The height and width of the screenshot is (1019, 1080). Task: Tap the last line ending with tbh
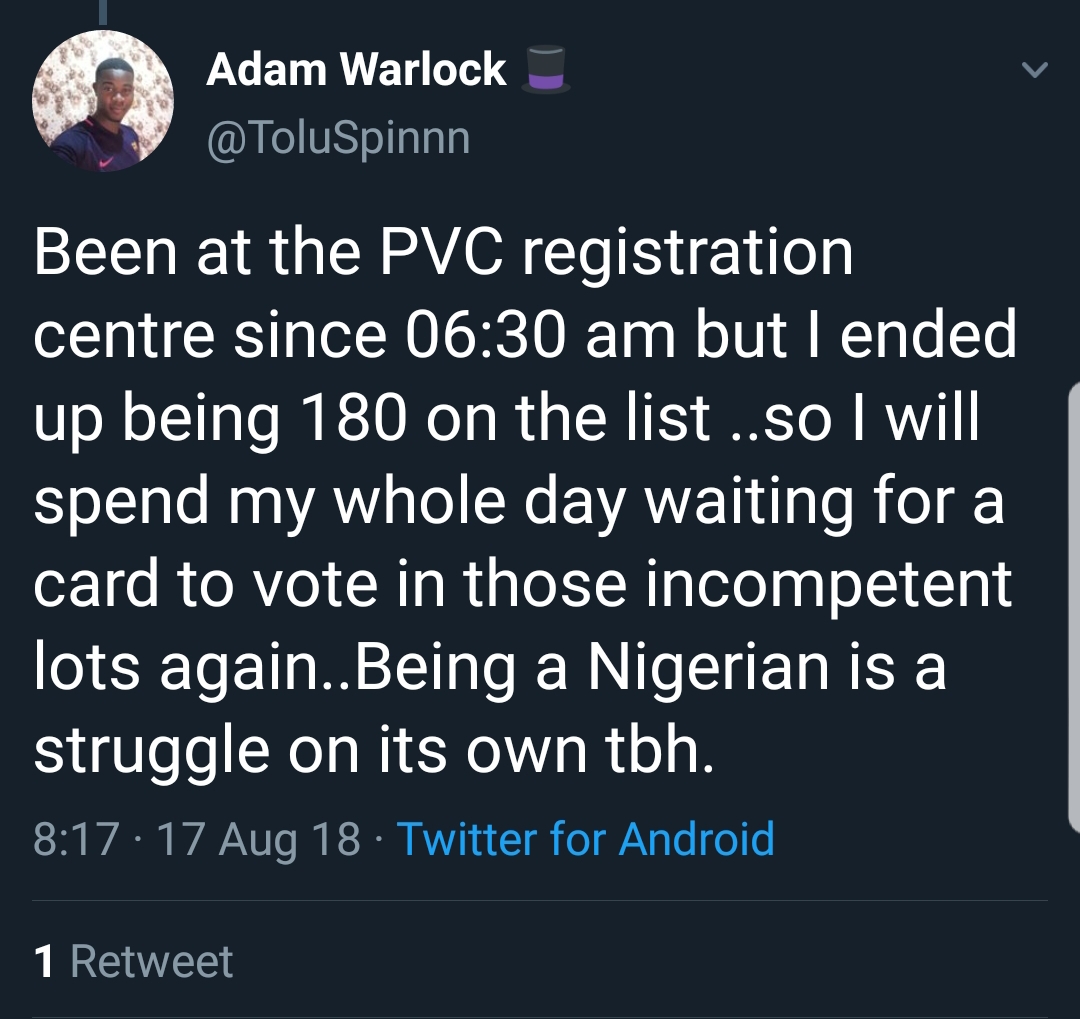pos(373,750)
